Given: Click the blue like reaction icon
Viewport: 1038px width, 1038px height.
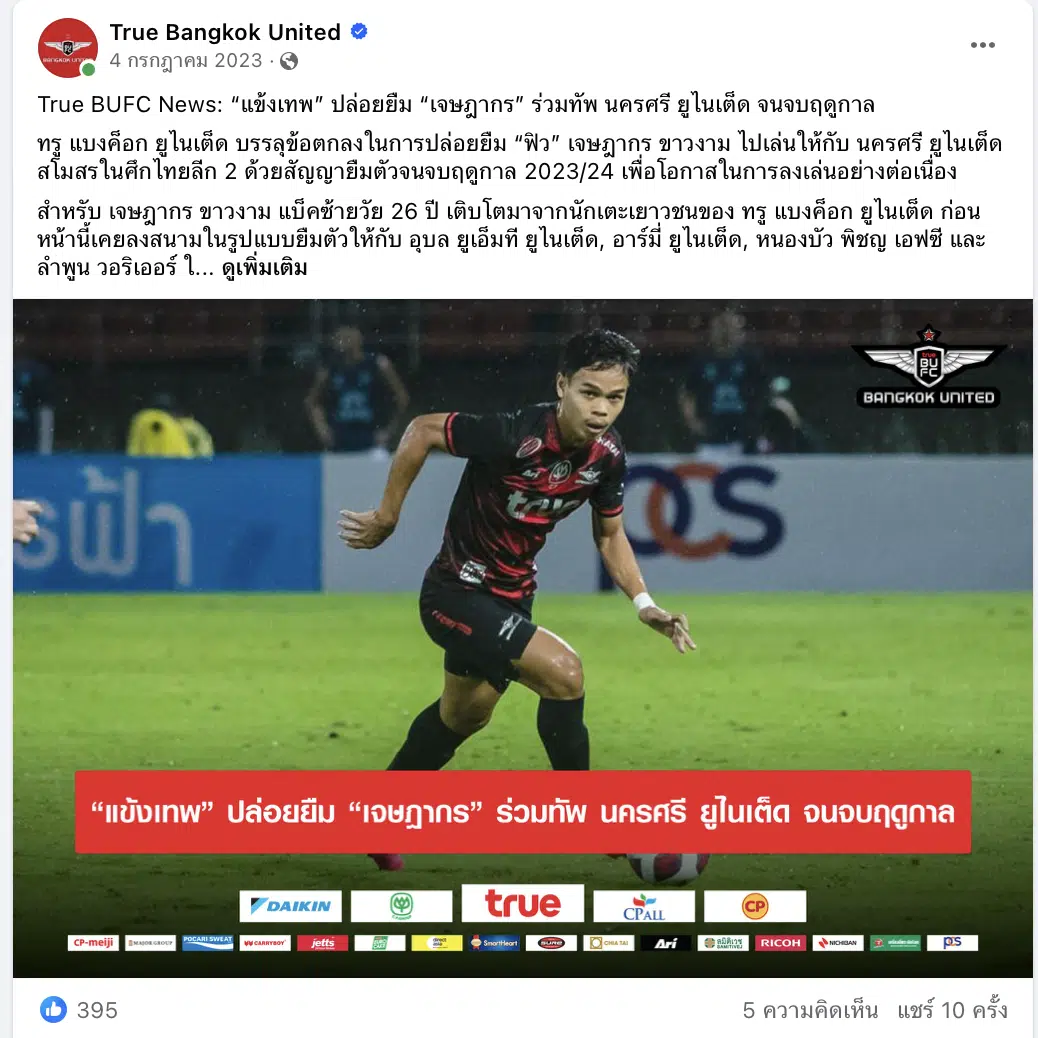Looking at the screenshot, I should tap(54, 1010).
